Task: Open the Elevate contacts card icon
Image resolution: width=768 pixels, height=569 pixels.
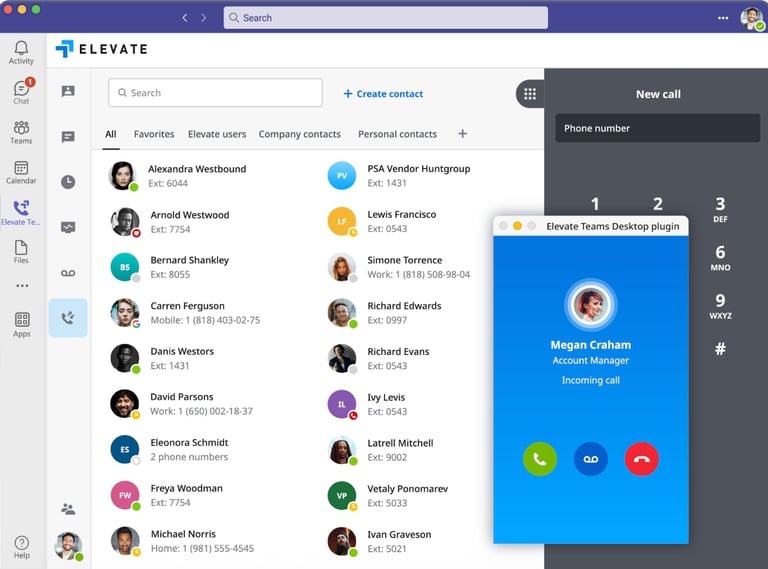Action: pyautogui.click(x=68, y=91)
